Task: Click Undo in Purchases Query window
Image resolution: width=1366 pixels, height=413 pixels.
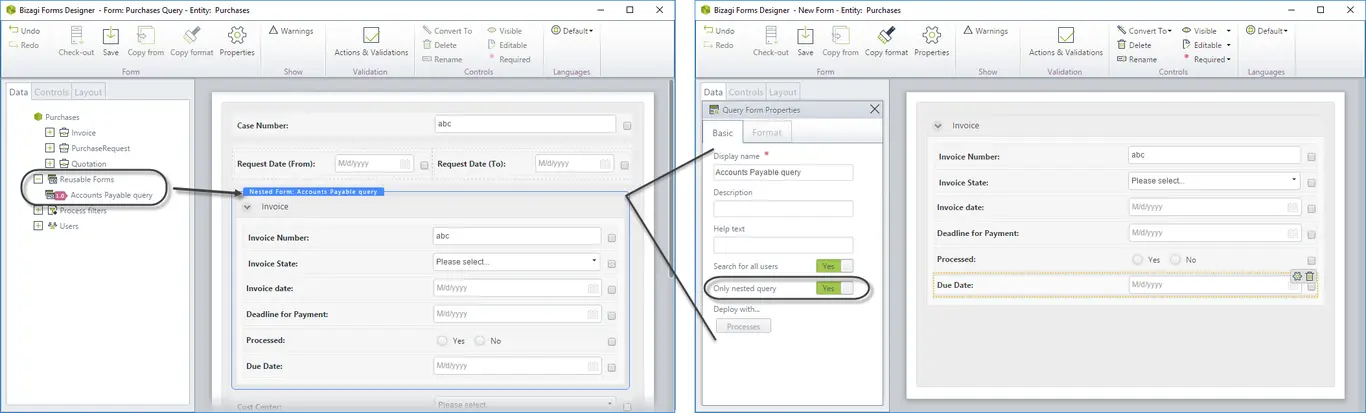Action: pyautogui.click(x=23, y=31)
